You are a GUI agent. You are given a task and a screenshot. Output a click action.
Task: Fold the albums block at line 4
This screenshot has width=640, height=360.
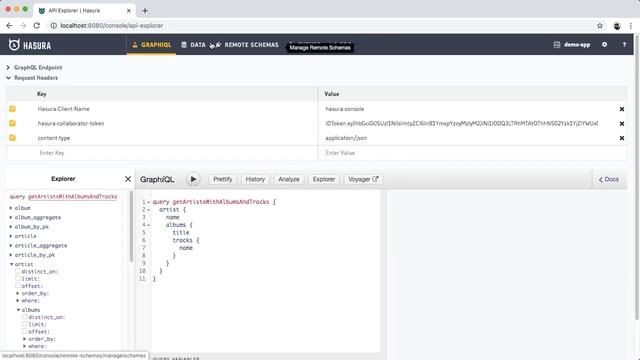click(x=149, y=225)
